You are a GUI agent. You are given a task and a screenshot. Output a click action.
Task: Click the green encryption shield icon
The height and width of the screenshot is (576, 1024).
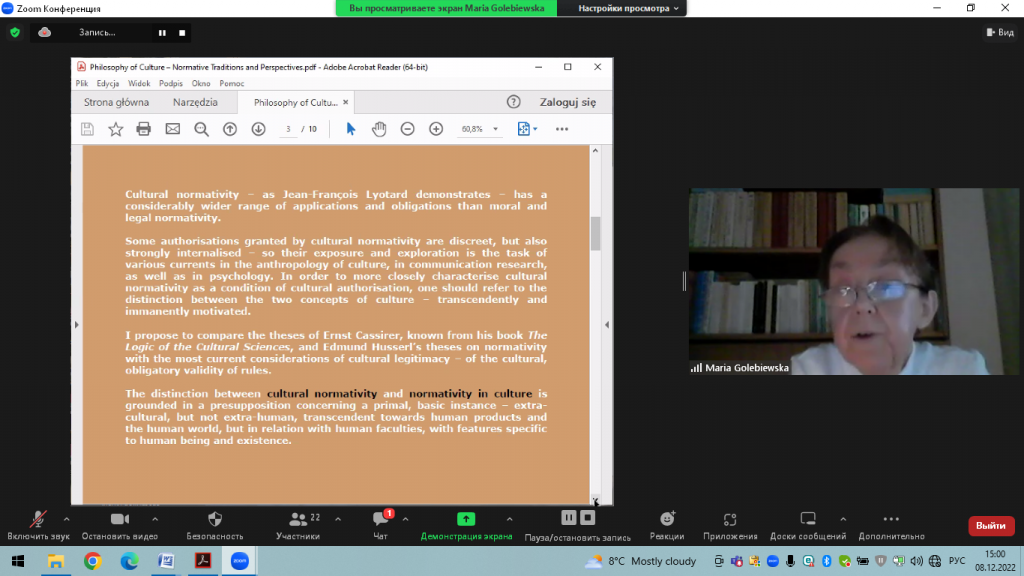pos(15,32)
